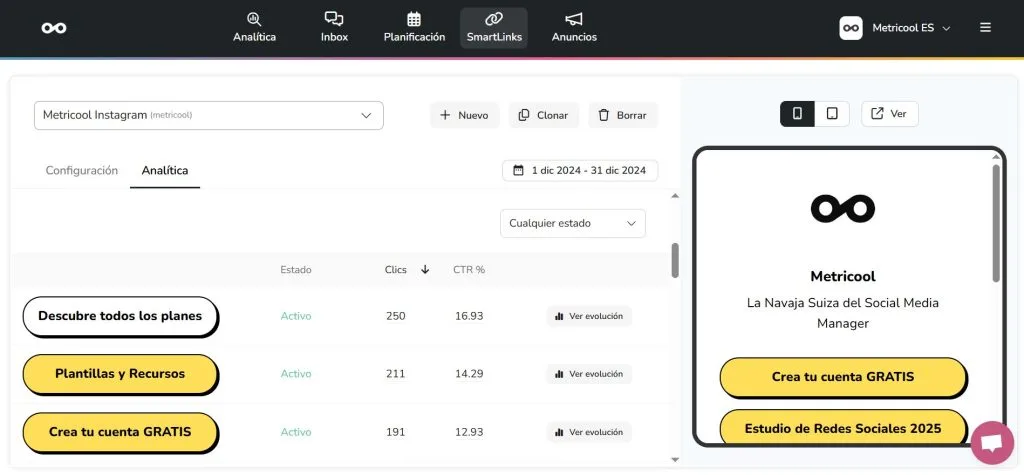Go to Planificación calendar
The height and width of the screenshot is (475, 1024).
coord(414,28)
